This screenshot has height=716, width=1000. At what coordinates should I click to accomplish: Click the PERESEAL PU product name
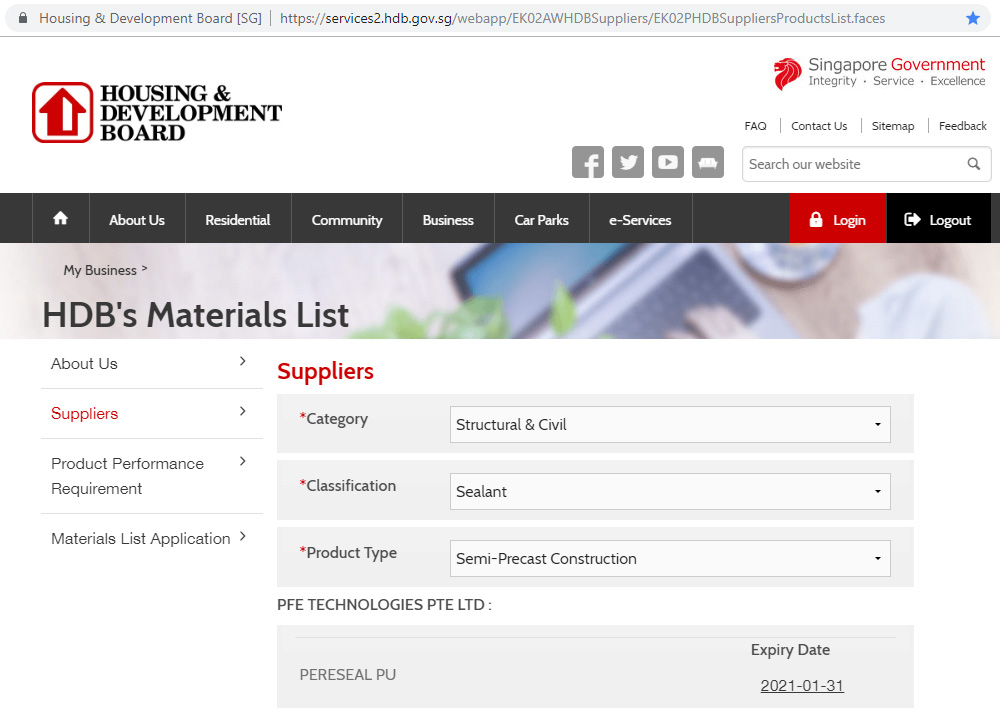pos(348,675)
